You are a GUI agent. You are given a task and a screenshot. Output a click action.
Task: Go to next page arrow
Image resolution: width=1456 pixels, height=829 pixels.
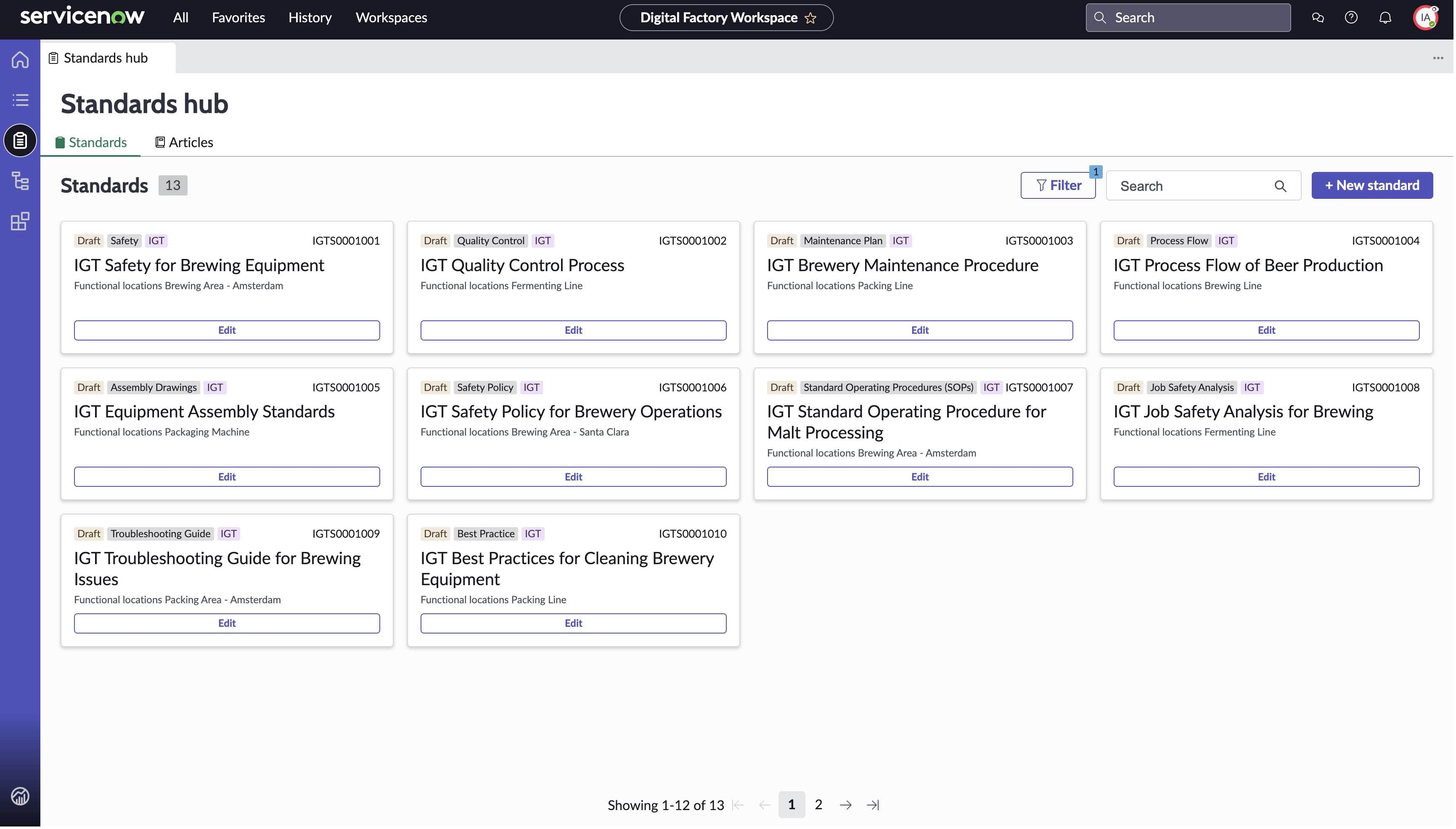(846, 805)
